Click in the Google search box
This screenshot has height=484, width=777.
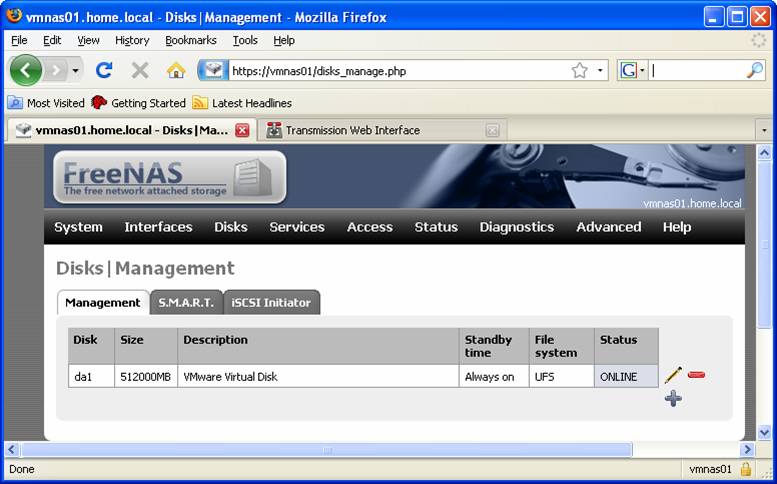pyautogui.click(x=696, y=71)
